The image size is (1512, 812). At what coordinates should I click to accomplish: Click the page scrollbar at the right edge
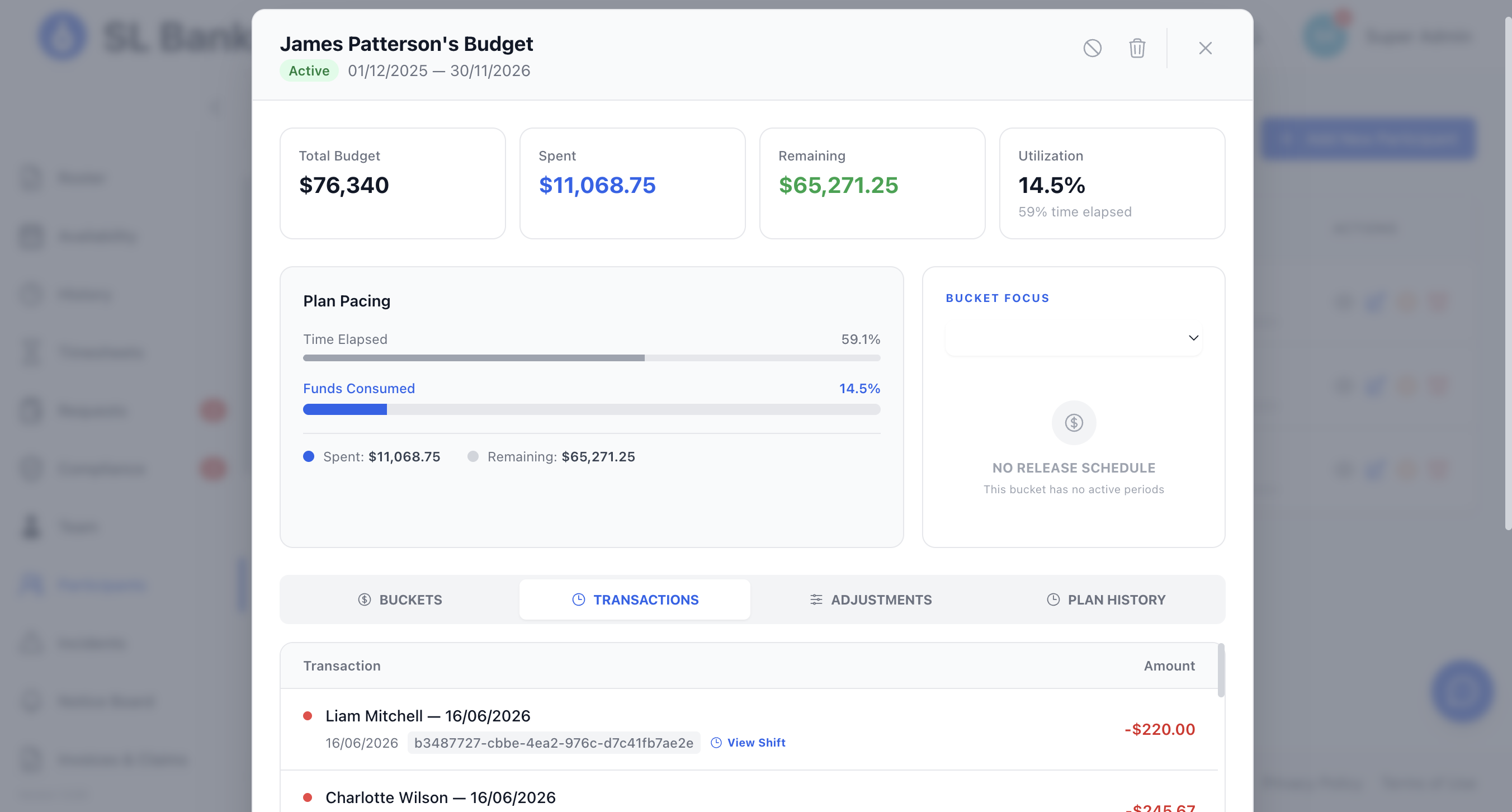coord(1508,273)
